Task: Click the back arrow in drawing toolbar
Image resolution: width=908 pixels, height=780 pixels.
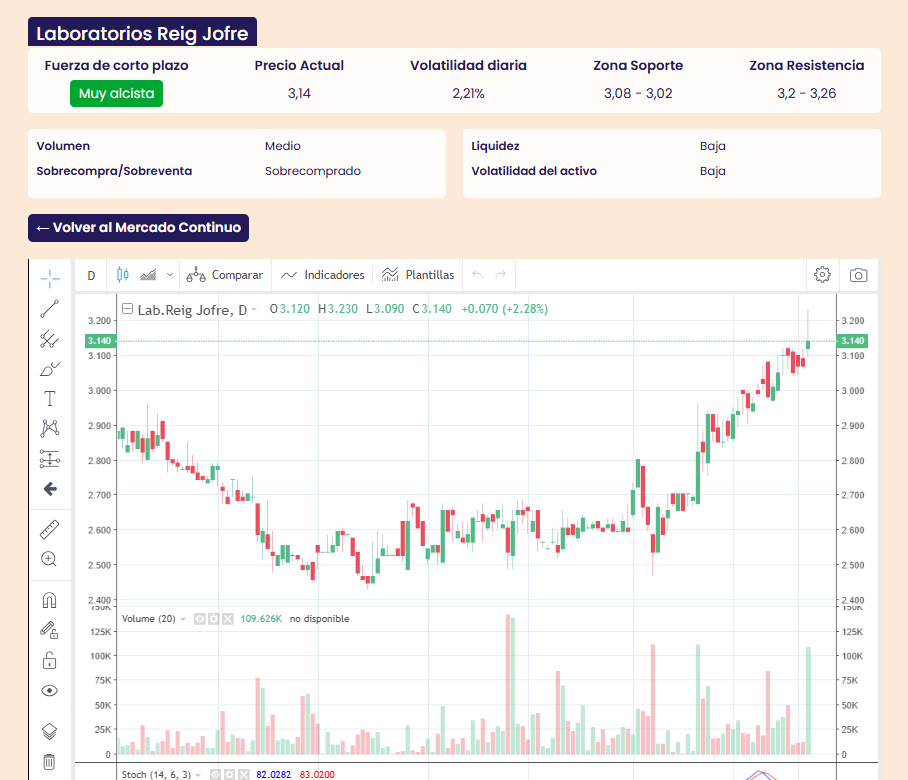Action: coord(50,489)
